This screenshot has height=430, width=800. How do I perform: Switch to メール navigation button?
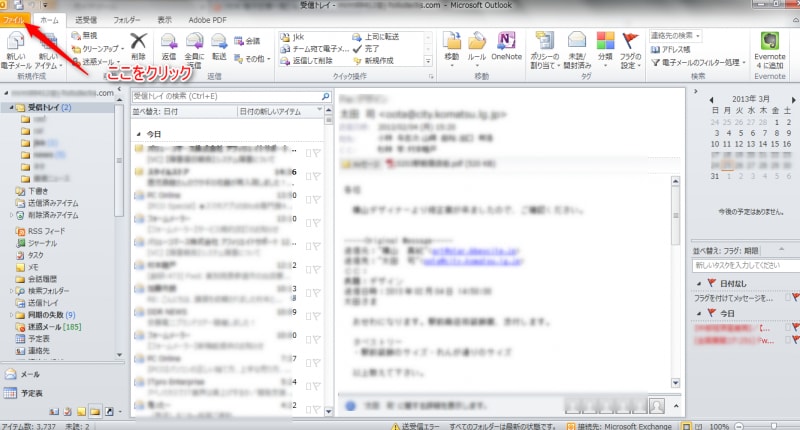[30, 374]
